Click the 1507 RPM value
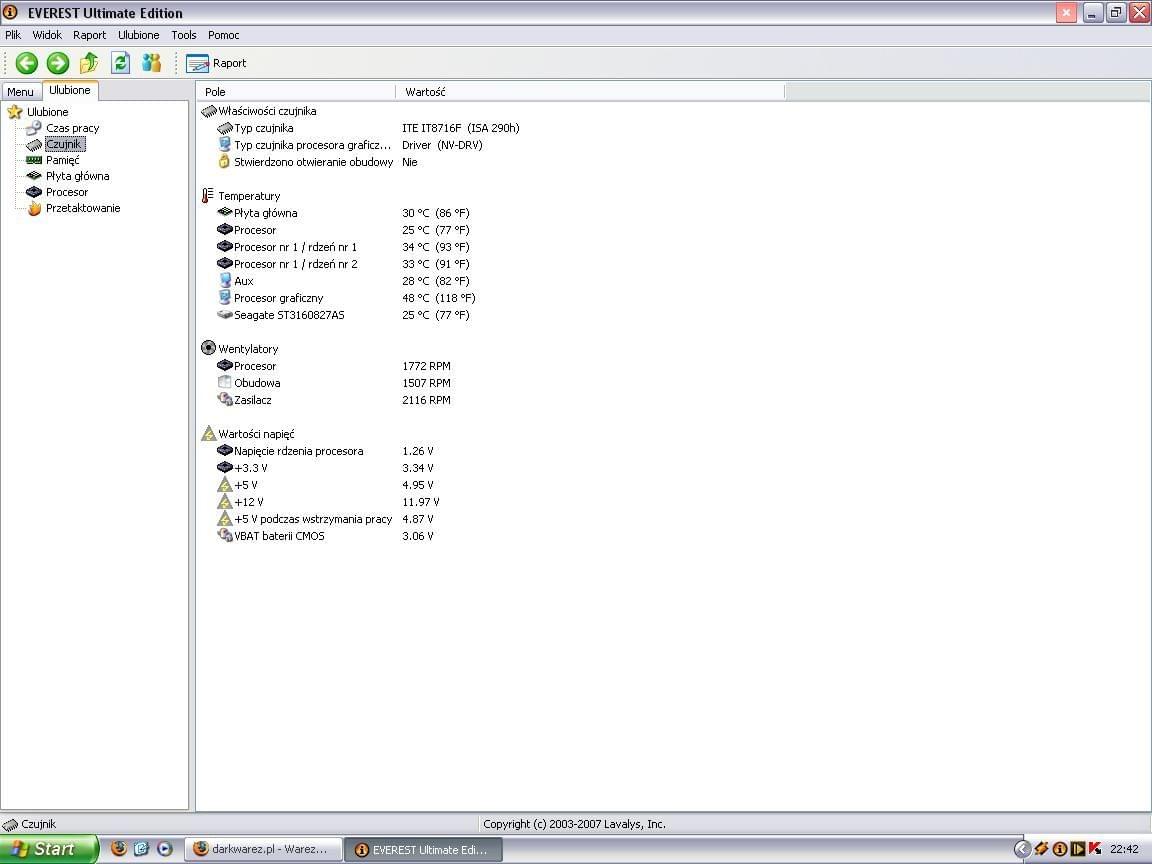The image size is (1152, 864). click(x=426, y=383)
